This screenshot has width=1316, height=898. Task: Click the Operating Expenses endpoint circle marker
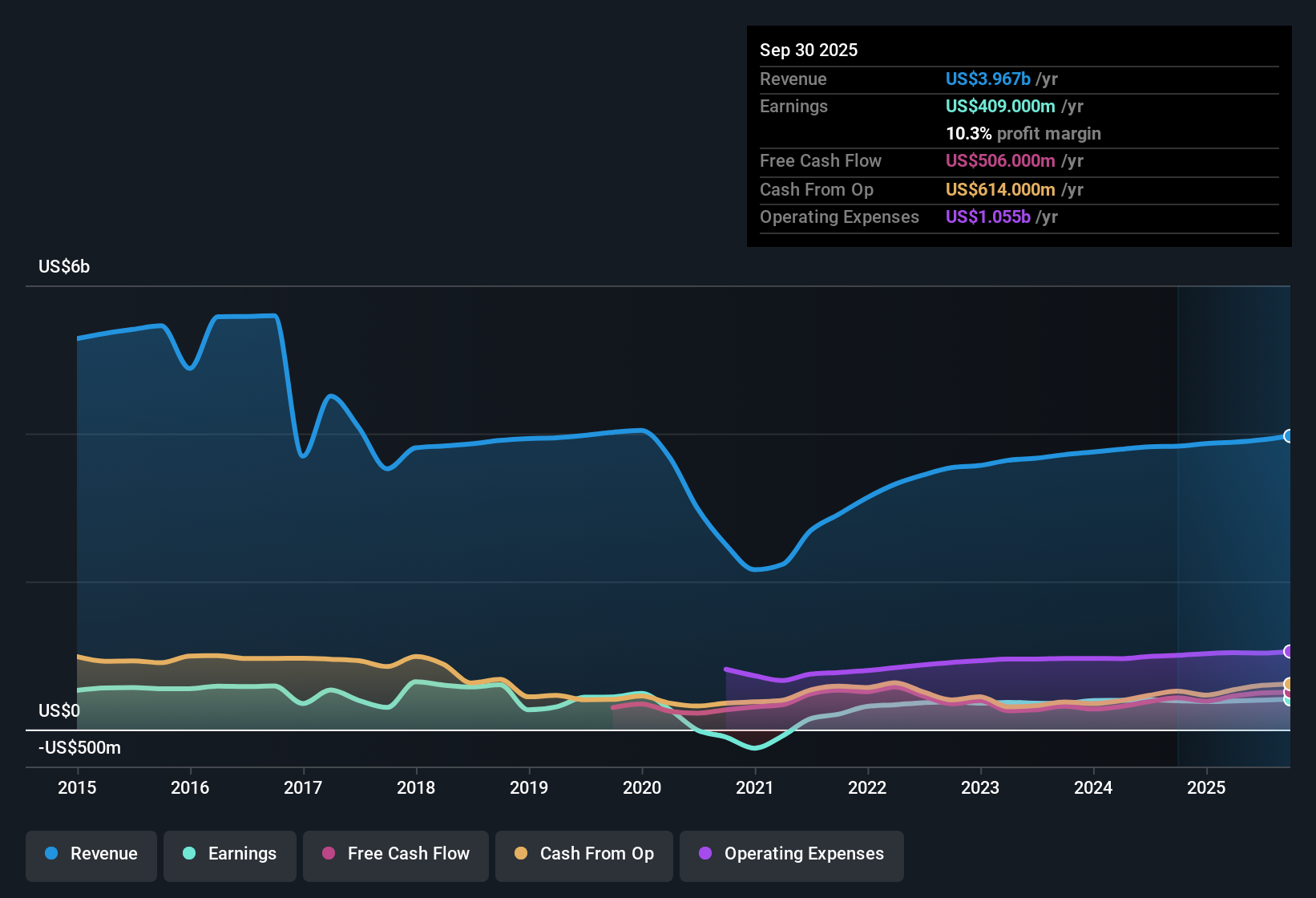coord(1289,652)
